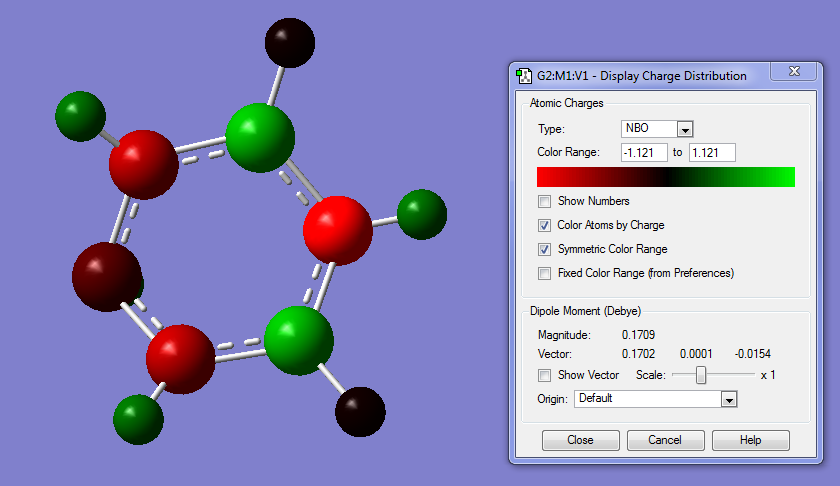
Task: Select the dark green atom at the upper left
Action: click(x=80, y=116)
